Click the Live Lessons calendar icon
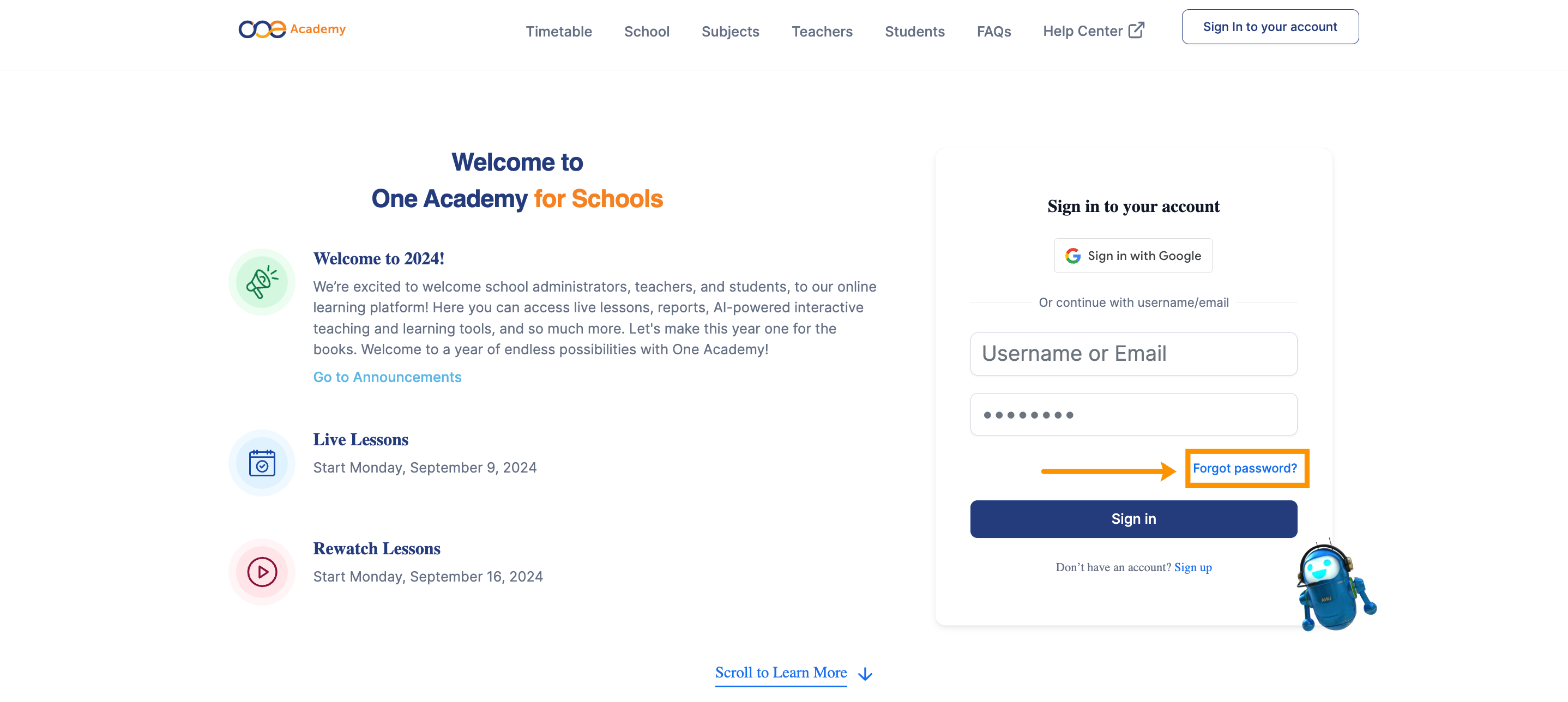Viewport: 1568px width, 702px height. (262, 463)
